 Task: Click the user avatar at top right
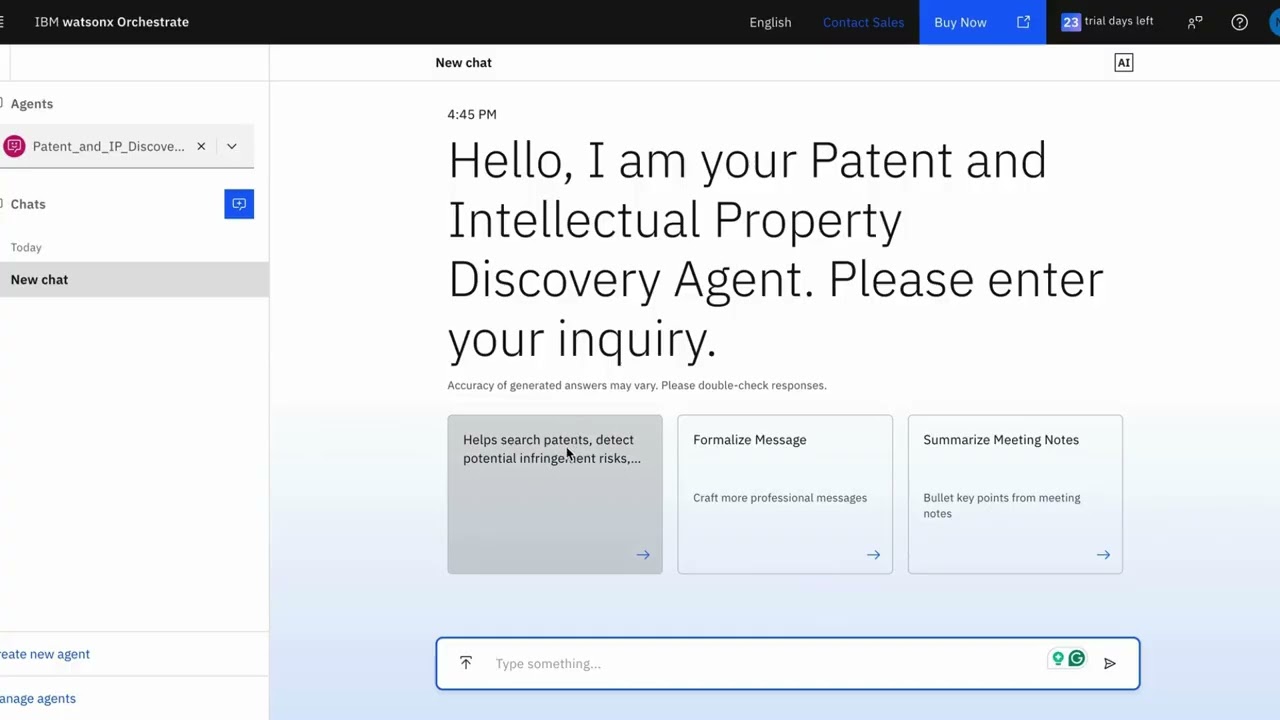click(1275, 22)
